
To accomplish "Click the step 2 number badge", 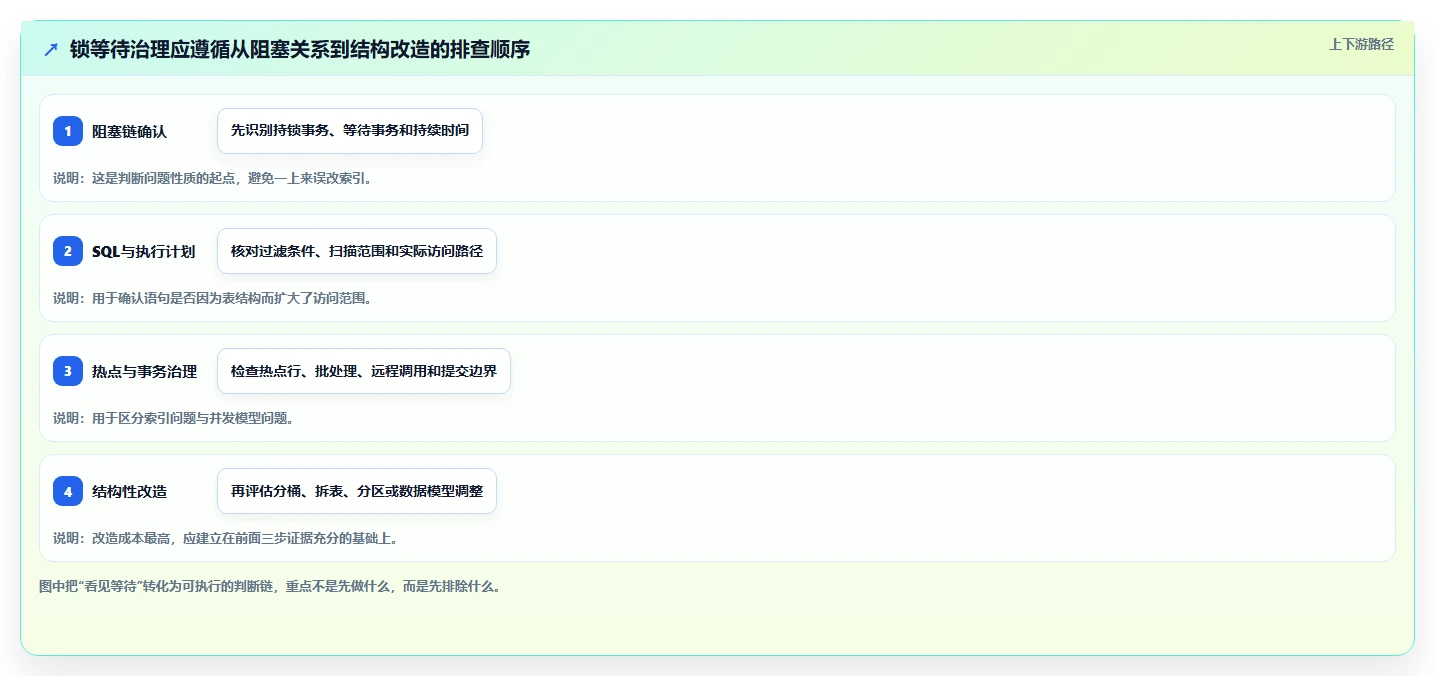I will pyautogui.click(x=68, y=251).
